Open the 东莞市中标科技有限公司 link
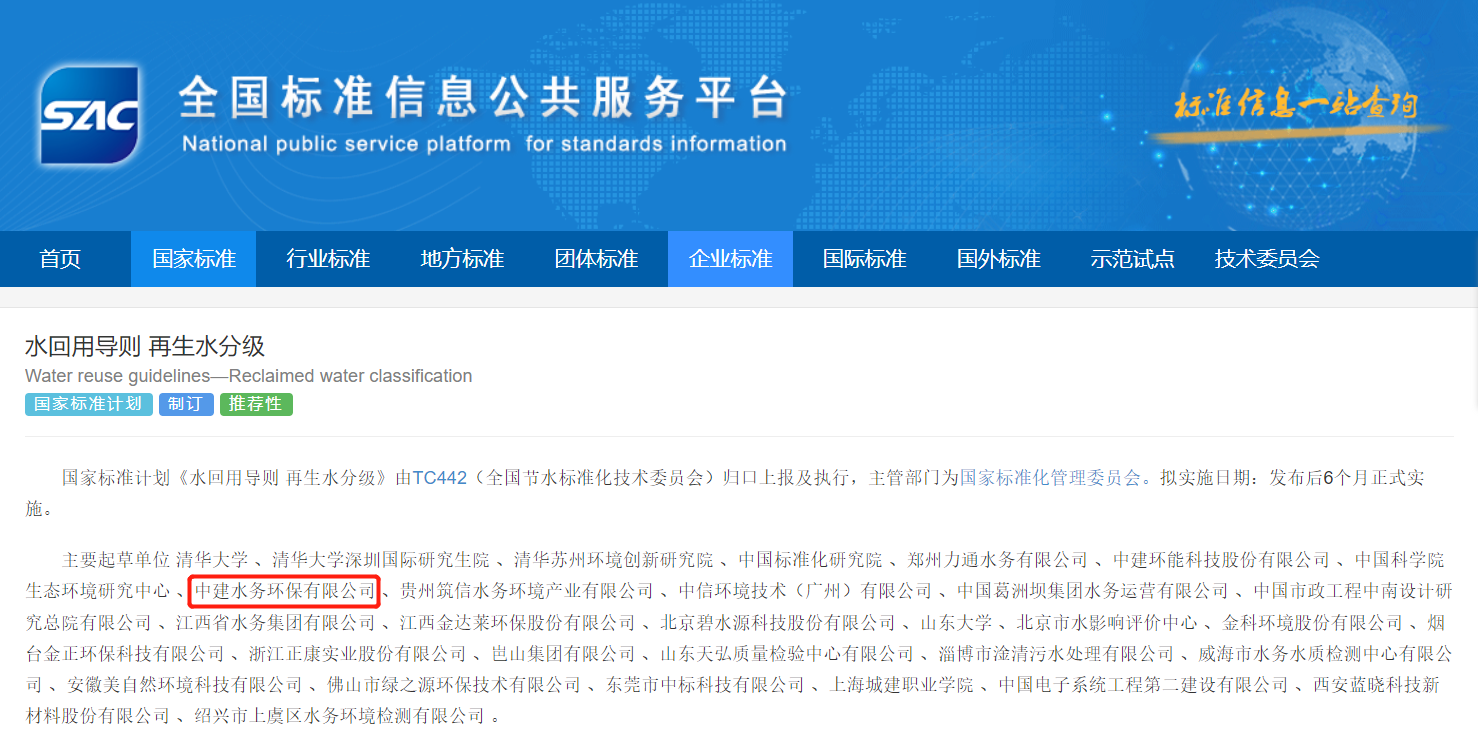This screenshot has width=1478, height=747. [x=705, y=686]
